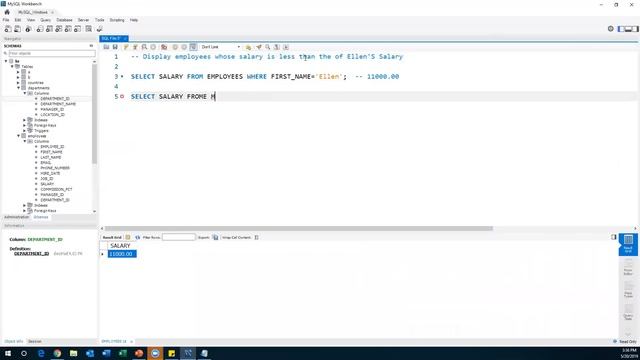640x360 pixels.
Task: Toggle stop-on-error script execution
Action: point(164,47)
